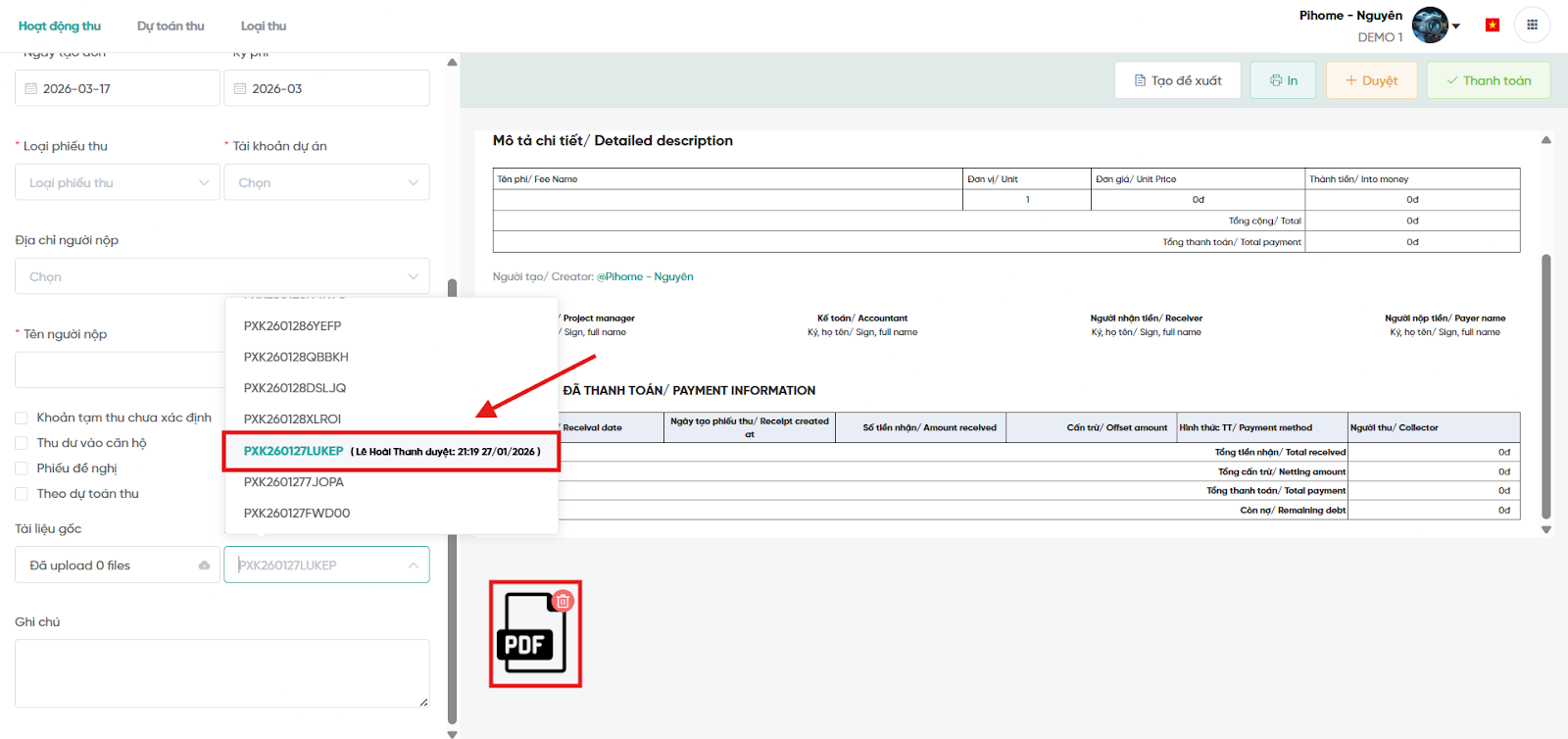This screenshot has width=1568, height=739.
Task: Enable Khoản tạm thu chưa xác định checkbox
Action: coord(22,418)
